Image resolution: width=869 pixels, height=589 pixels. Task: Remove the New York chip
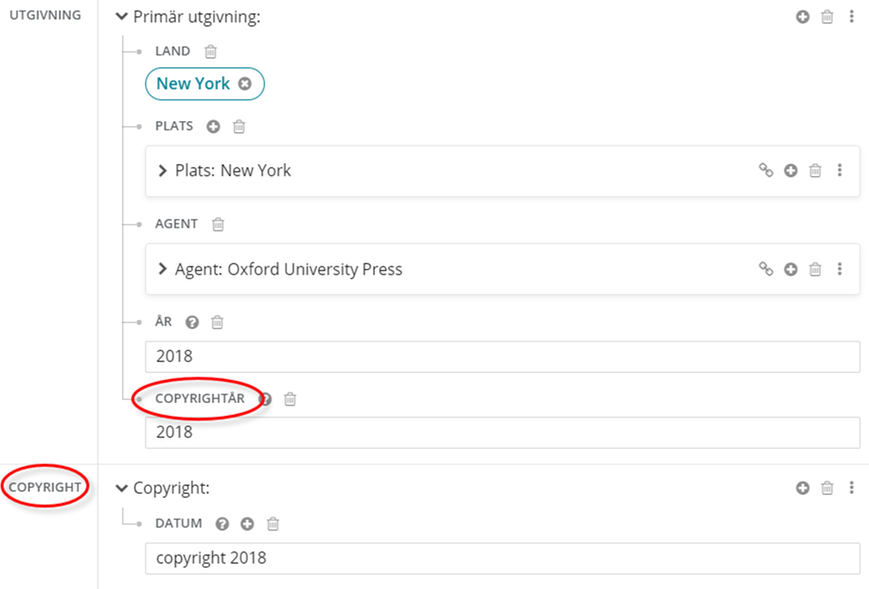[x=245, y=84]
